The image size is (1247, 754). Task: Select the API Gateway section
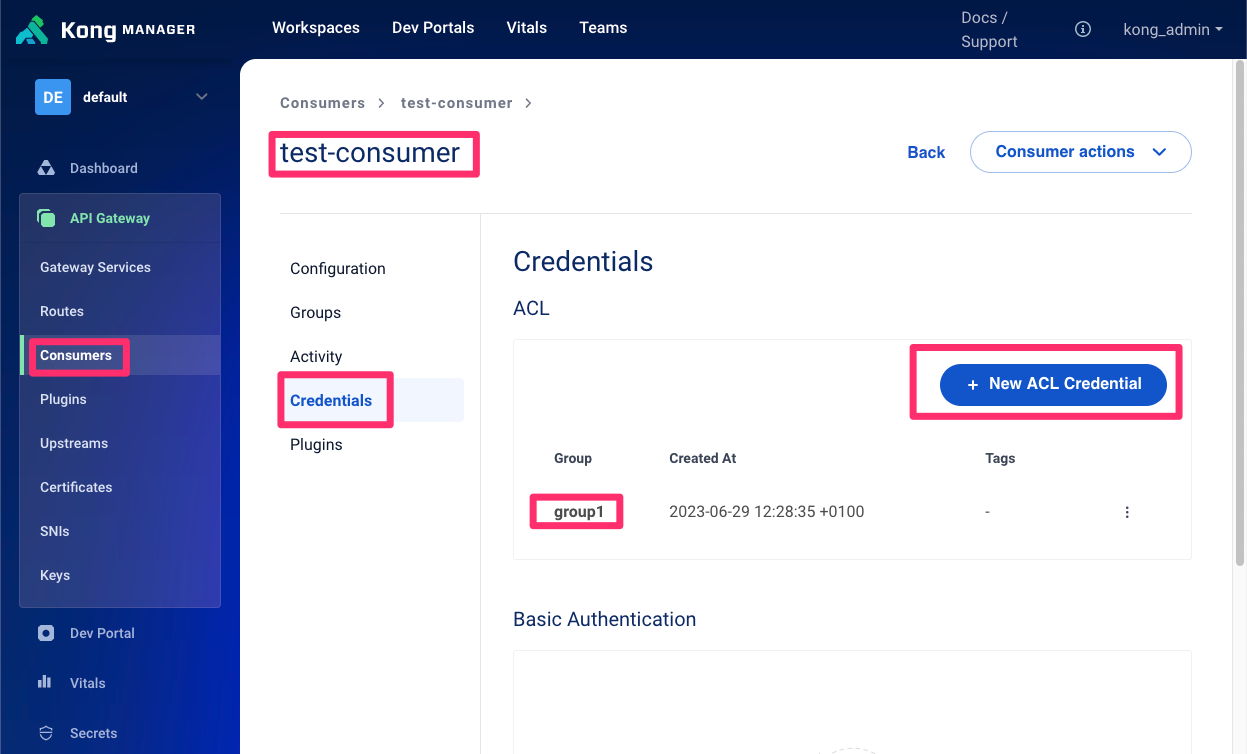[x=110, y=218]
